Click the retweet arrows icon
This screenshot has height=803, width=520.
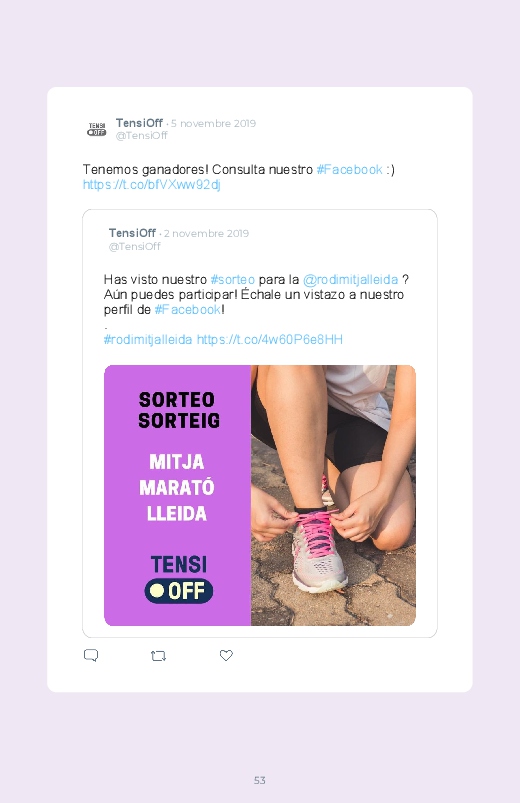(158, 656)
